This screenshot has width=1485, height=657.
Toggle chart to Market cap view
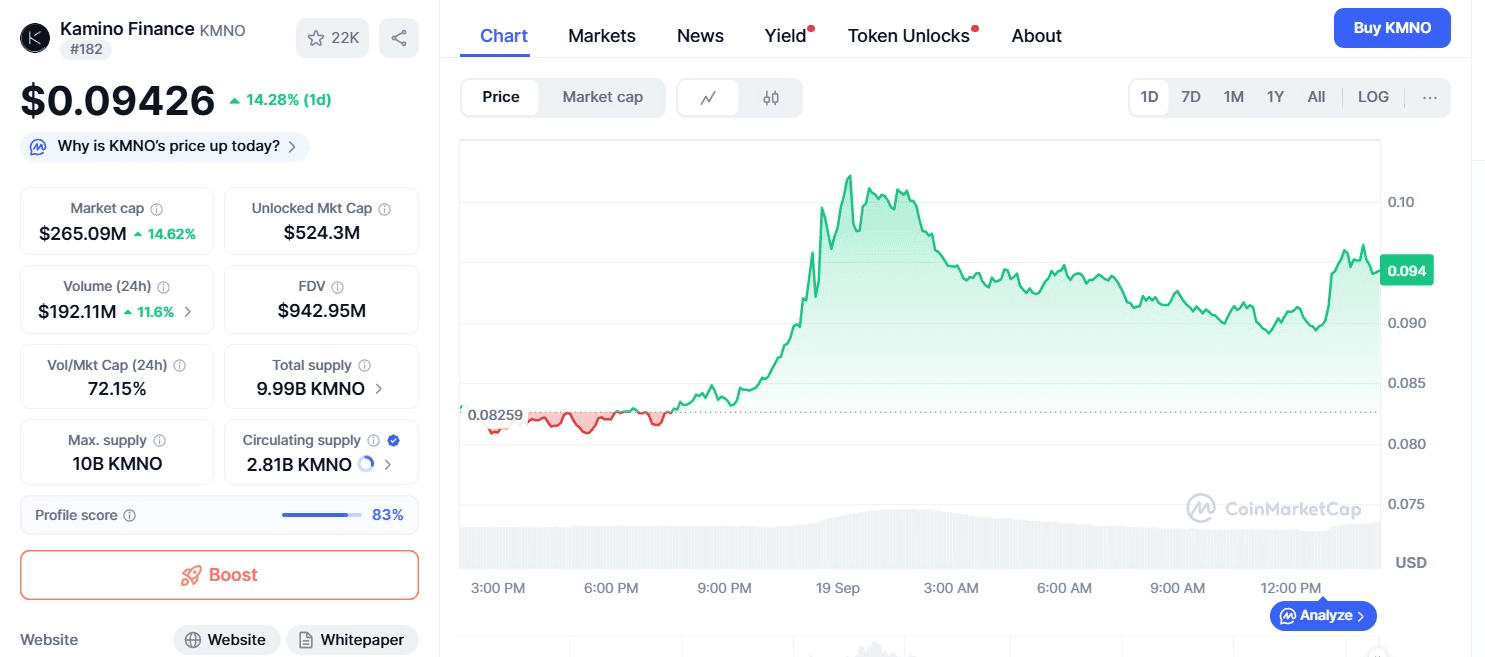[602, 97]
